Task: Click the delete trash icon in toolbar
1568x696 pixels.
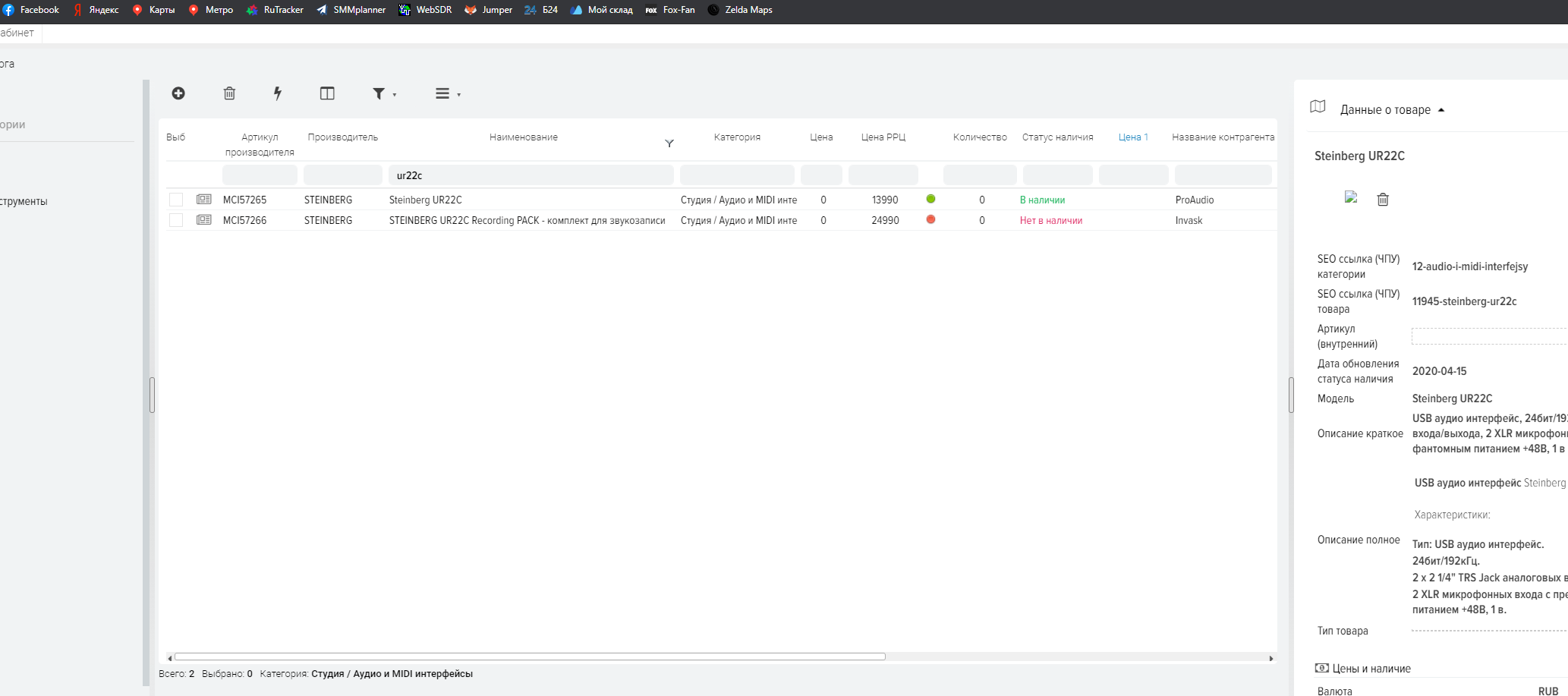Action: pyautogui.click(x=229, y=93)
